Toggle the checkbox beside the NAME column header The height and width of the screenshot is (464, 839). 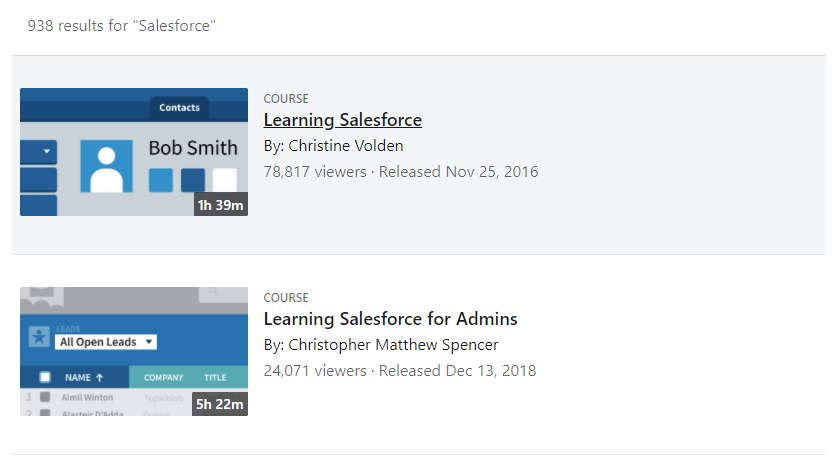(x=45, y=377)
